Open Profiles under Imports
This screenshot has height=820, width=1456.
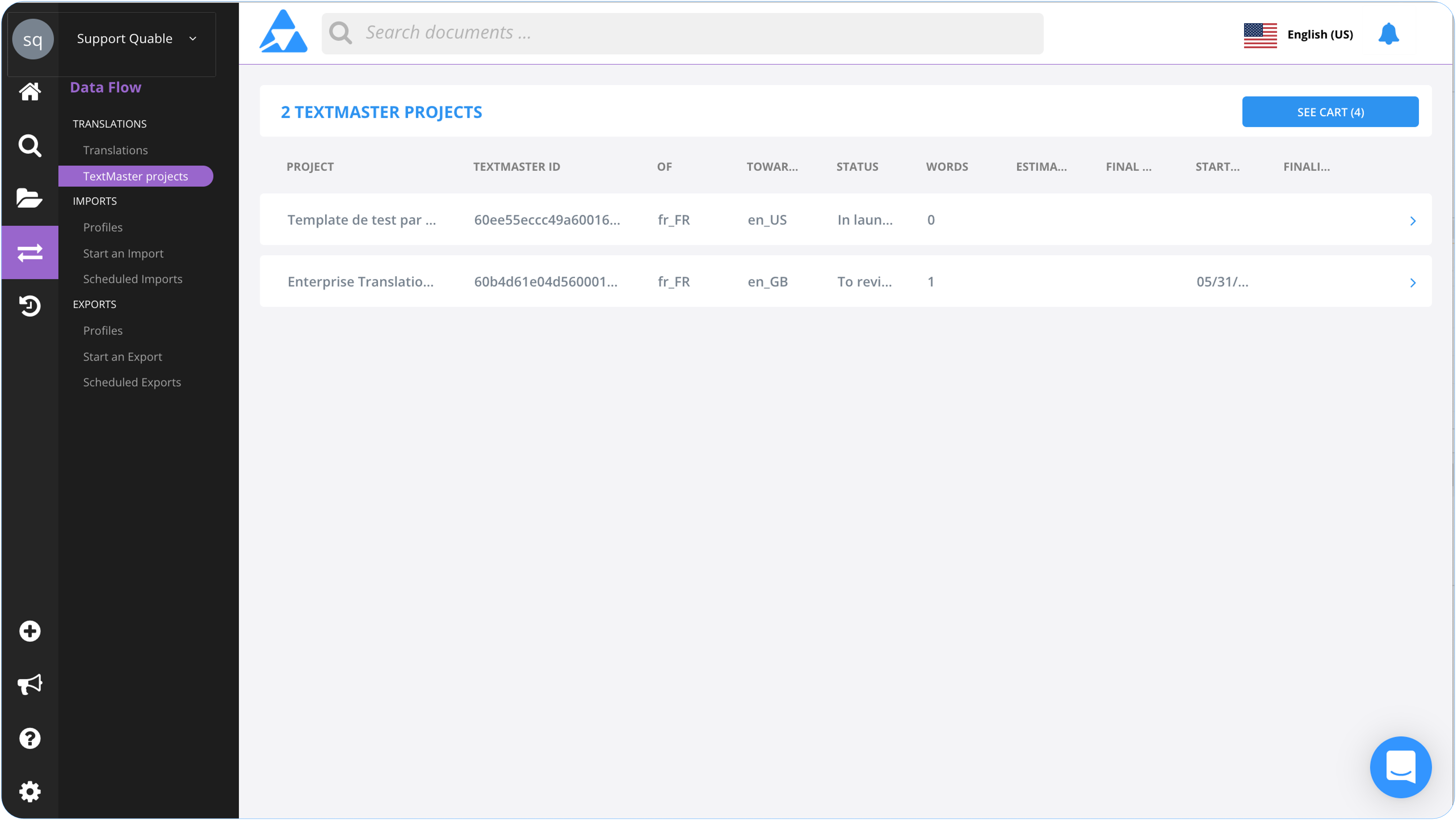(x=103, y=227)
